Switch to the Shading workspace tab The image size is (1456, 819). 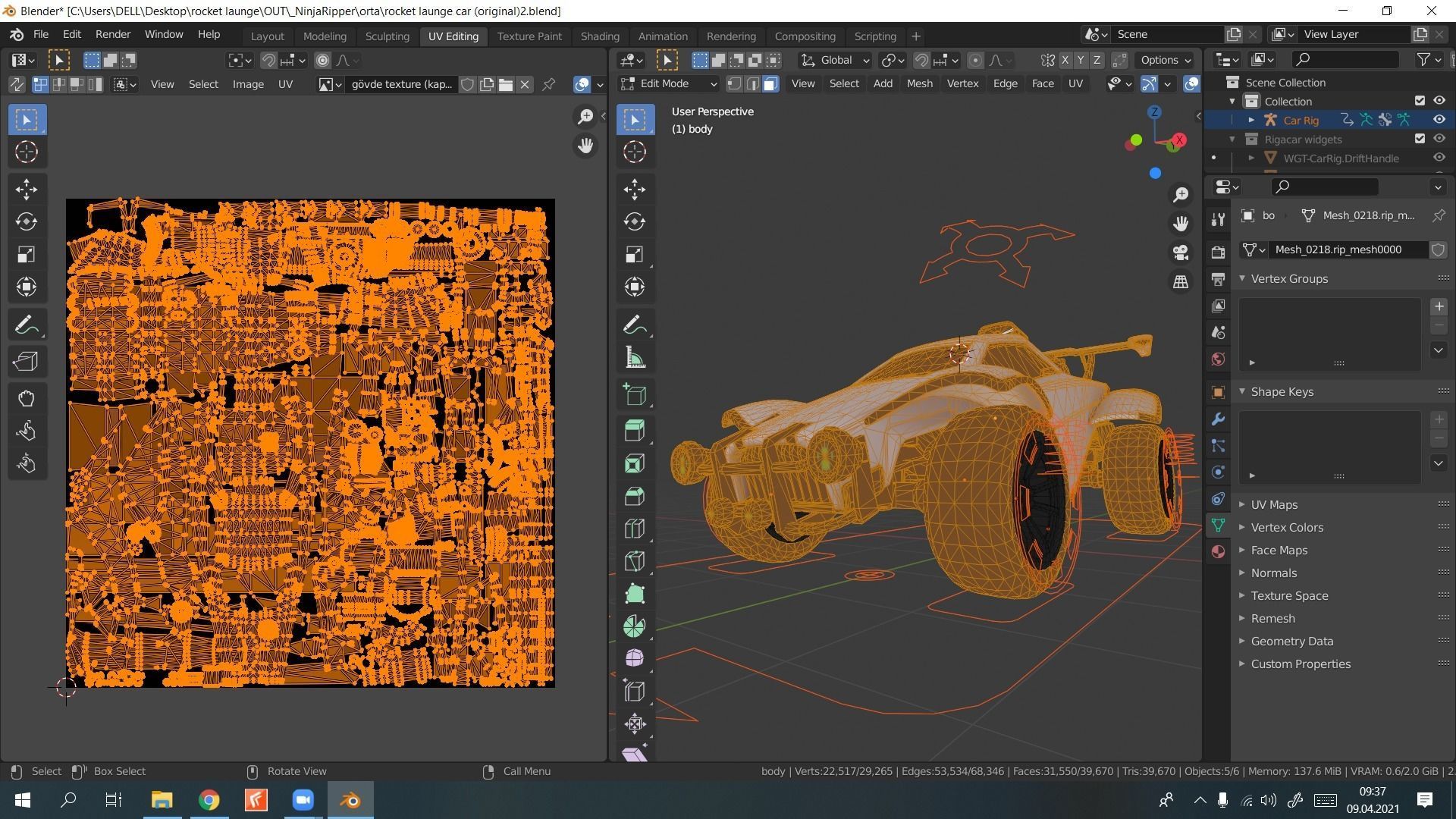pyautogui.click(x=600, y=36)
